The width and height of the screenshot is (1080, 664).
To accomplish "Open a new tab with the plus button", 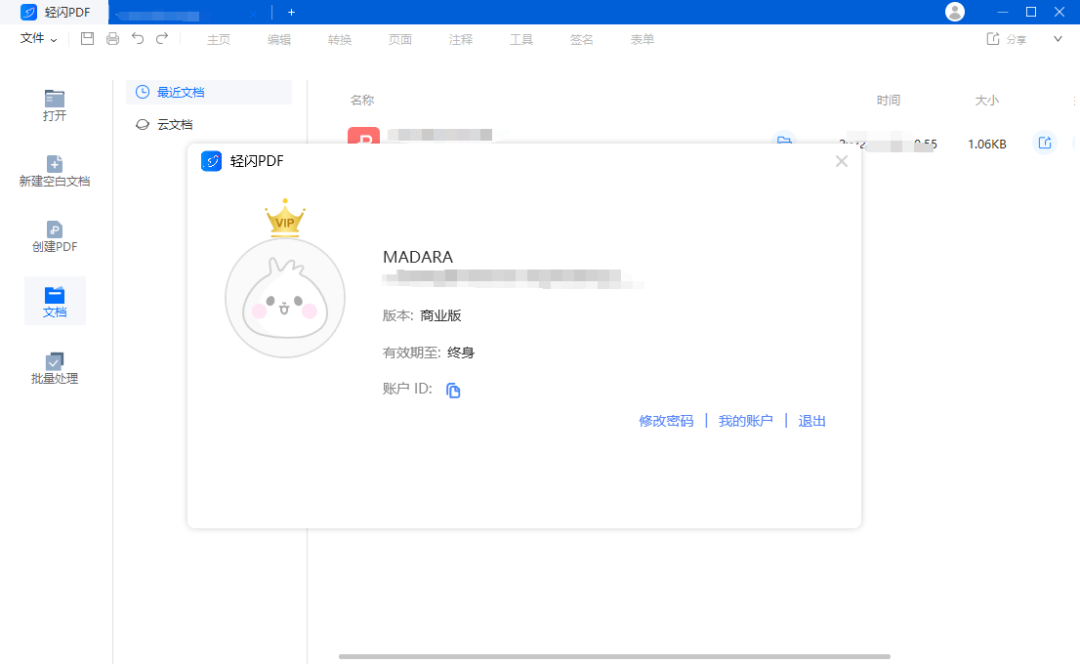I will 291,12.
